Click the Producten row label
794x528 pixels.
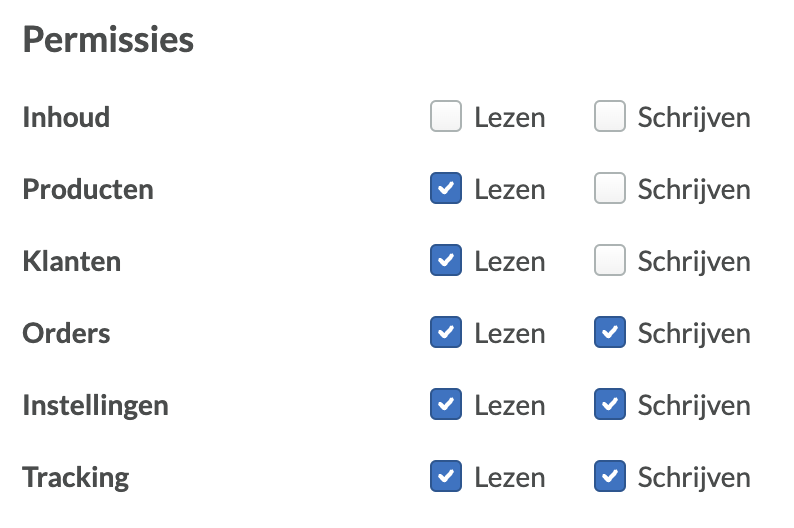tap(88, 190)
